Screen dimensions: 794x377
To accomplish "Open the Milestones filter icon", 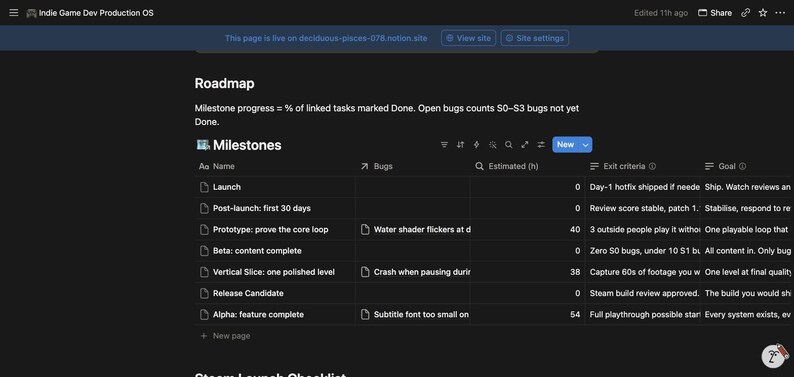I will pos(444,145).
